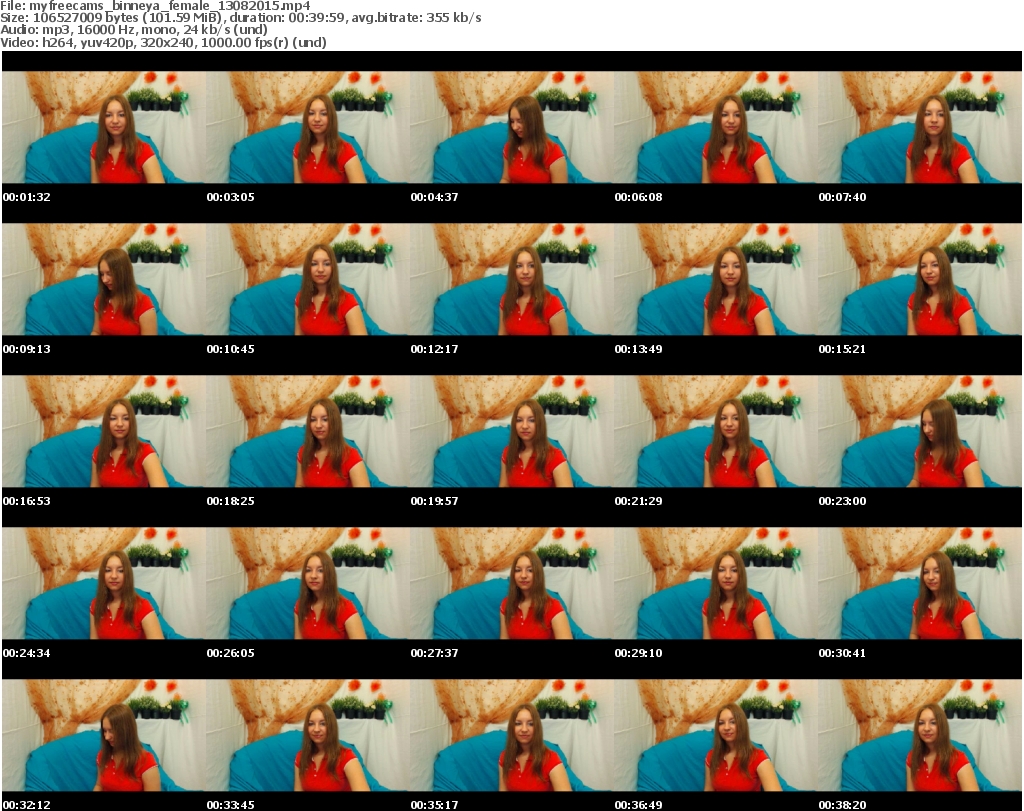Viewport: 1024px width, 811px height.
Task: Click the frame thumbnail stamped 00:27:37
Action: 512,583
